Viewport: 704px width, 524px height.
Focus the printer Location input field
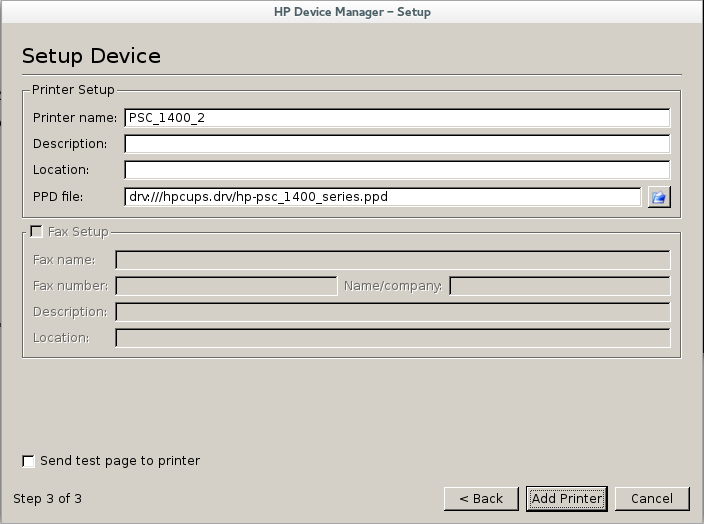397,170
